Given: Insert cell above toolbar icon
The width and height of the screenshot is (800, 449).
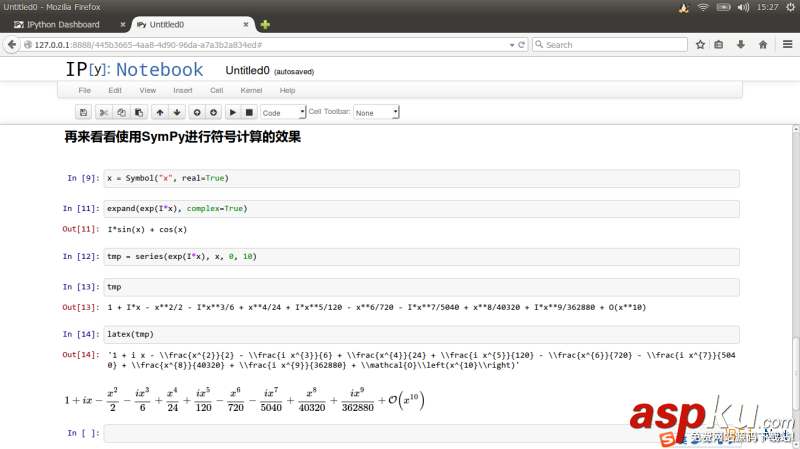Looking at the screenshot, I should (x=197, y=112).
